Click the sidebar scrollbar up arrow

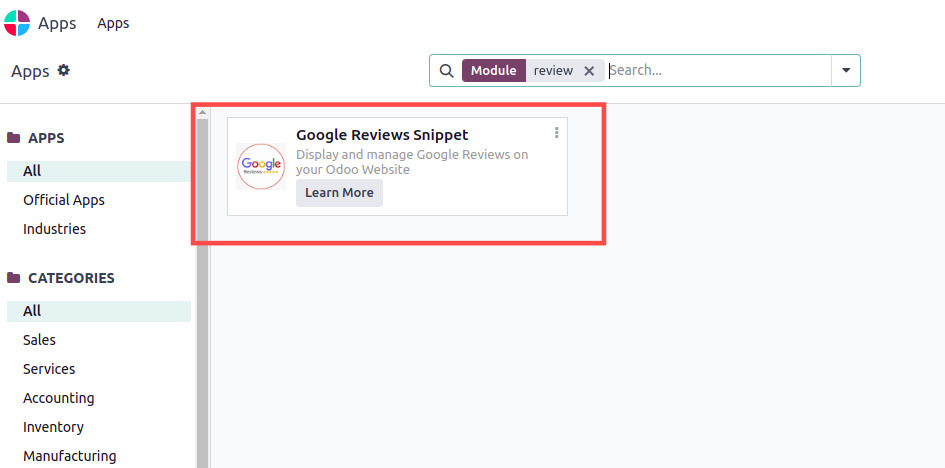tap(202, 113)
